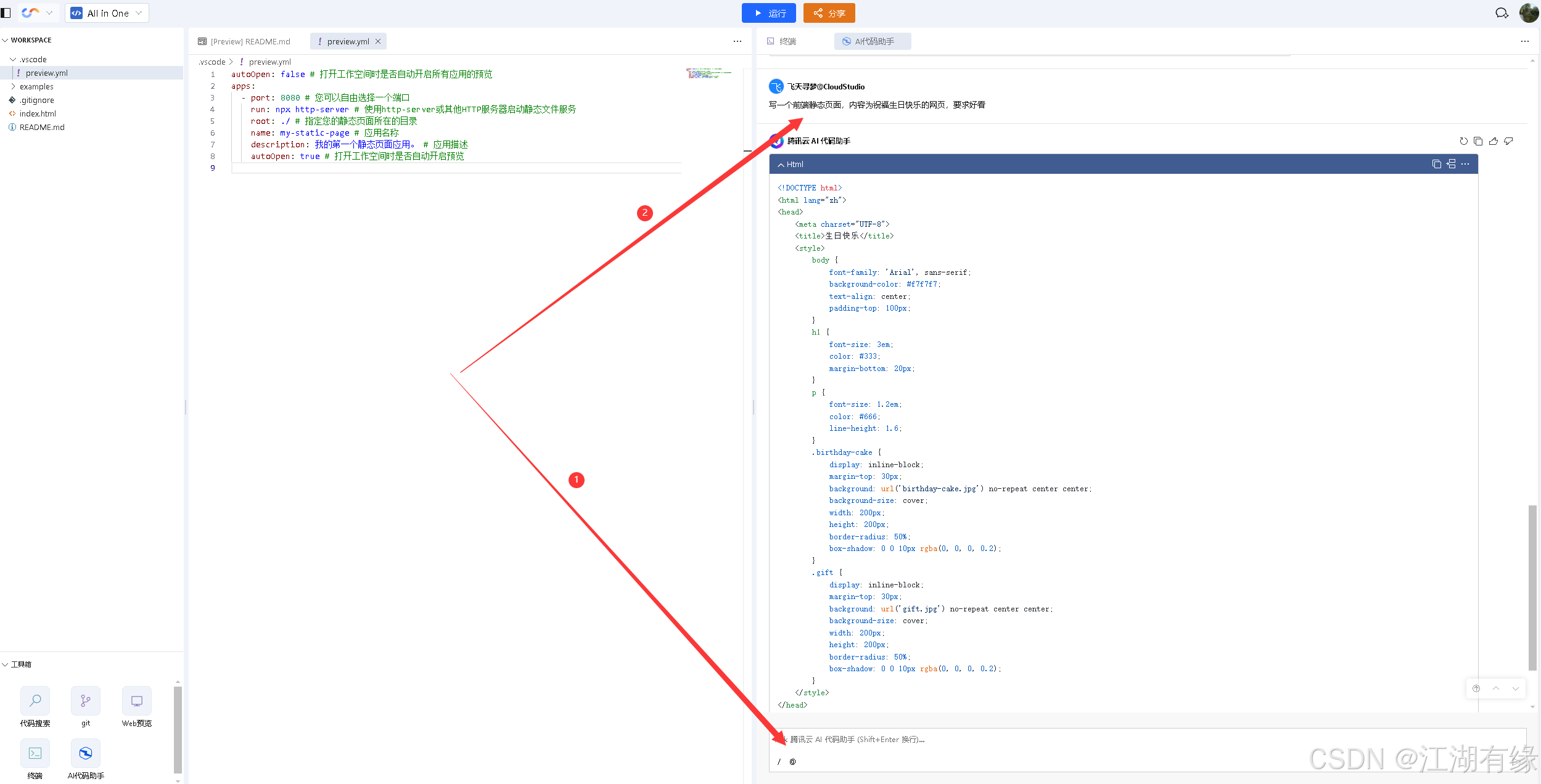Give a thumbs up to the AI response
The width and height of the screenshot is (1541, 784).
pos(1493,141)
